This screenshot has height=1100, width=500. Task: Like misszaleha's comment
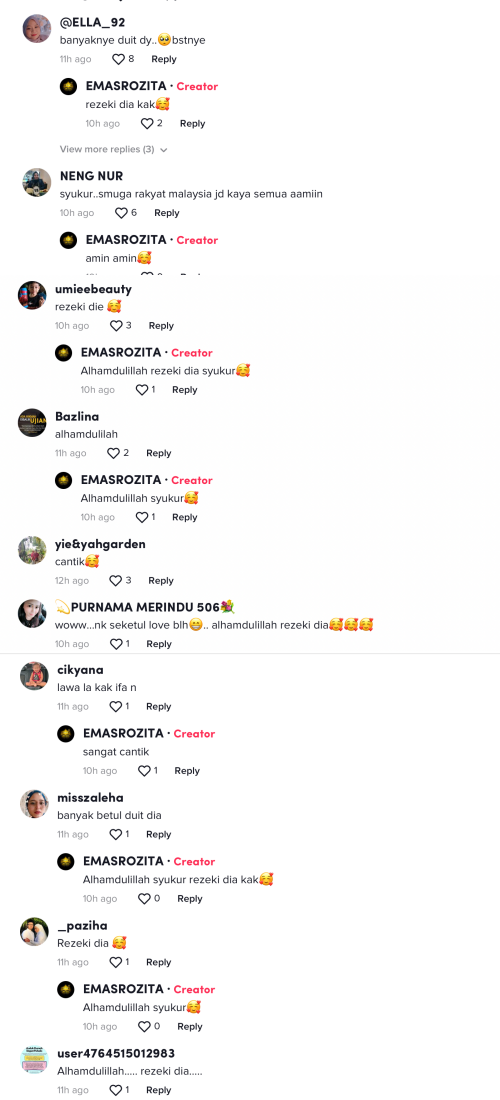(x=116, y=834)
